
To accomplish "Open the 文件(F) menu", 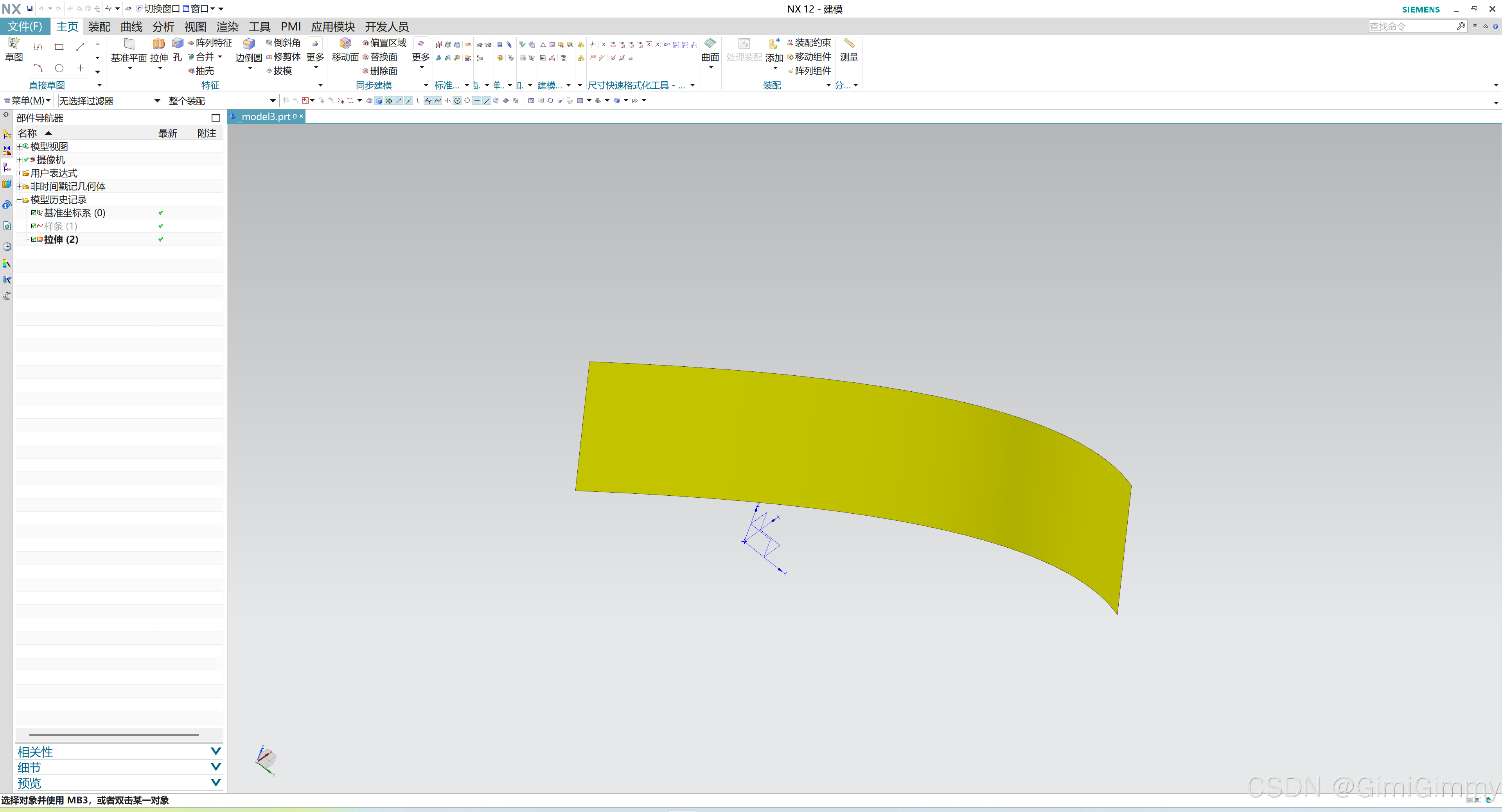I will (x=25, y=27).
